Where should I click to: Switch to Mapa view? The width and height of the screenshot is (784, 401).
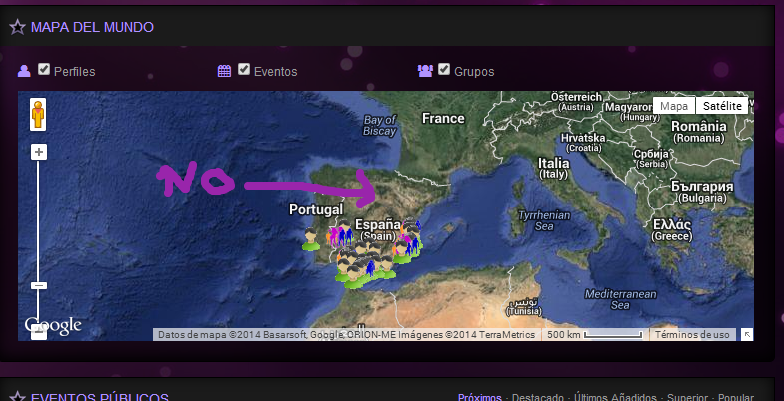pyautogui.click(x=674, y=106)
